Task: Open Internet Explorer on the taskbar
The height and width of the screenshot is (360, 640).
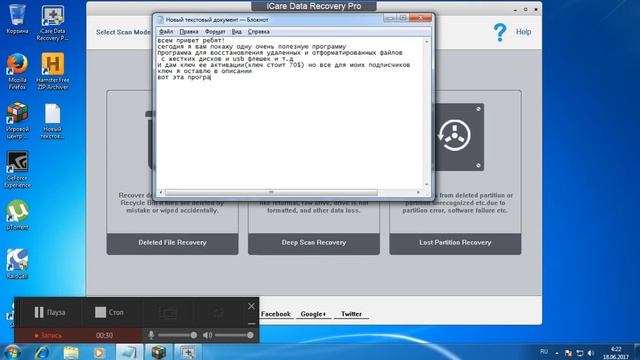Action: pos(42,352)
